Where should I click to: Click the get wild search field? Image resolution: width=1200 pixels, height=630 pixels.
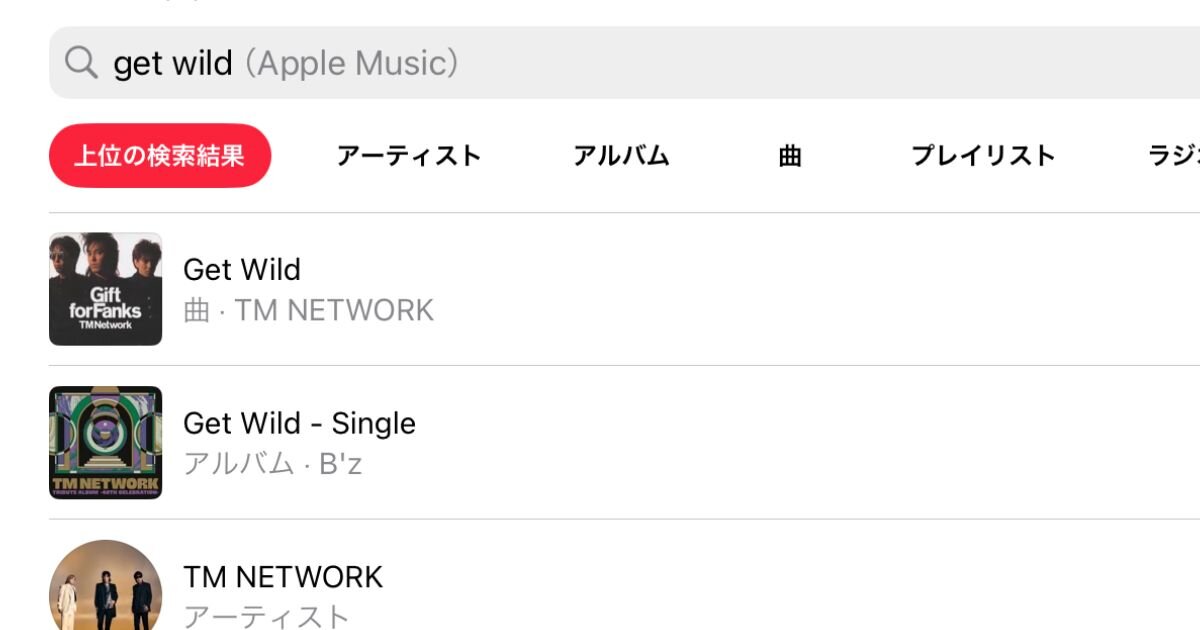(x=624, y=63)
